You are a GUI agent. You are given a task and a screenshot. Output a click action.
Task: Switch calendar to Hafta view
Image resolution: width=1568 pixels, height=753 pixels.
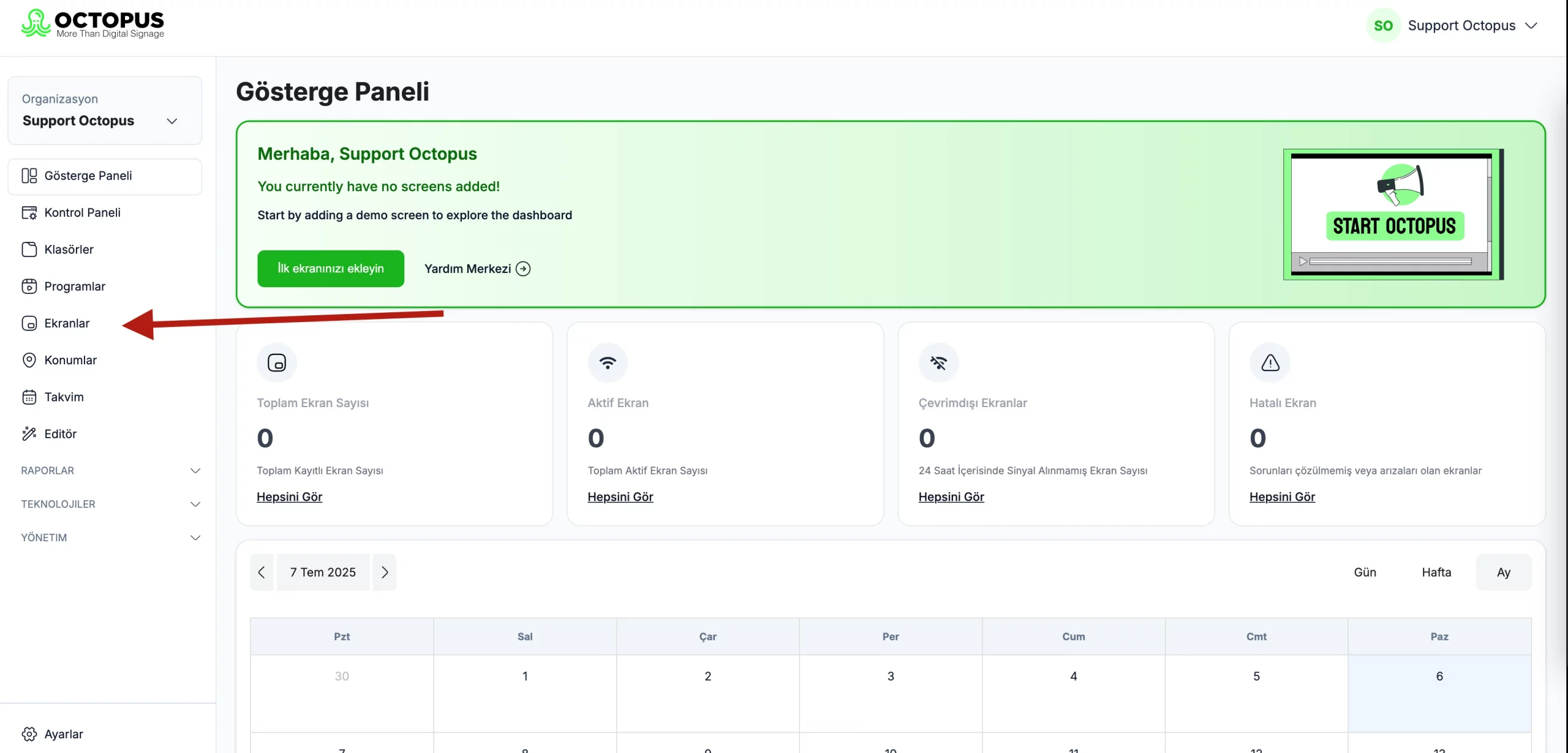tap(1436, 572)
